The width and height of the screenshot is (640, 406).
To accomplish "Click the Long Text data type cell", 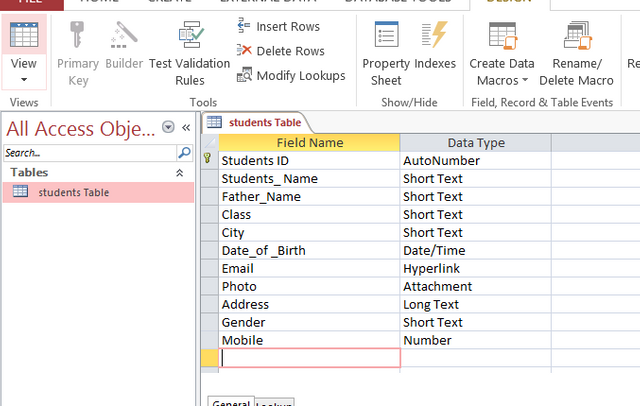I will (476, 304).
